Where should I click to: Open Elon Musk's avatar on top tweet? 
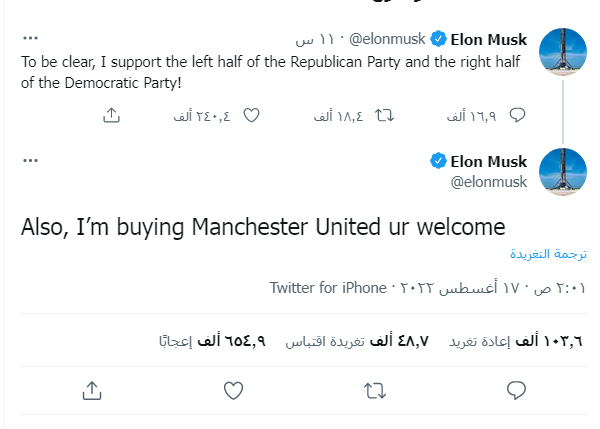[562, 52]
